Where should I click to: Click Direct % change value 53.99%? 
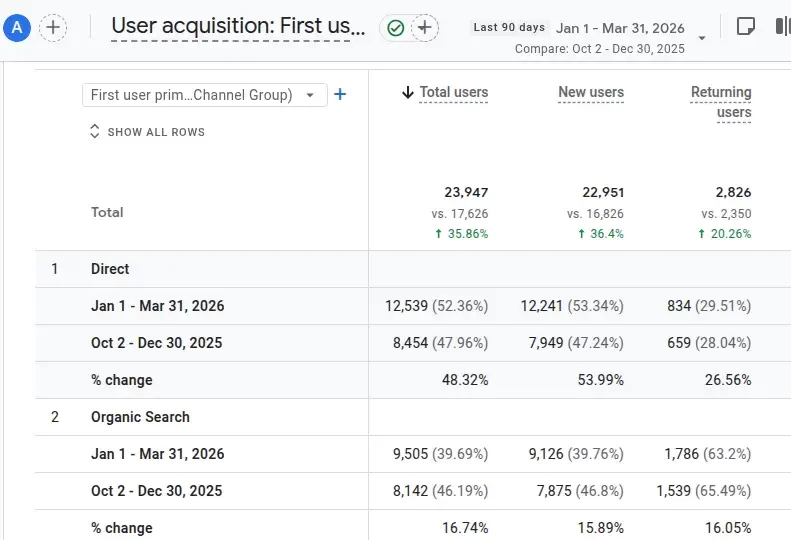point(601,380)
